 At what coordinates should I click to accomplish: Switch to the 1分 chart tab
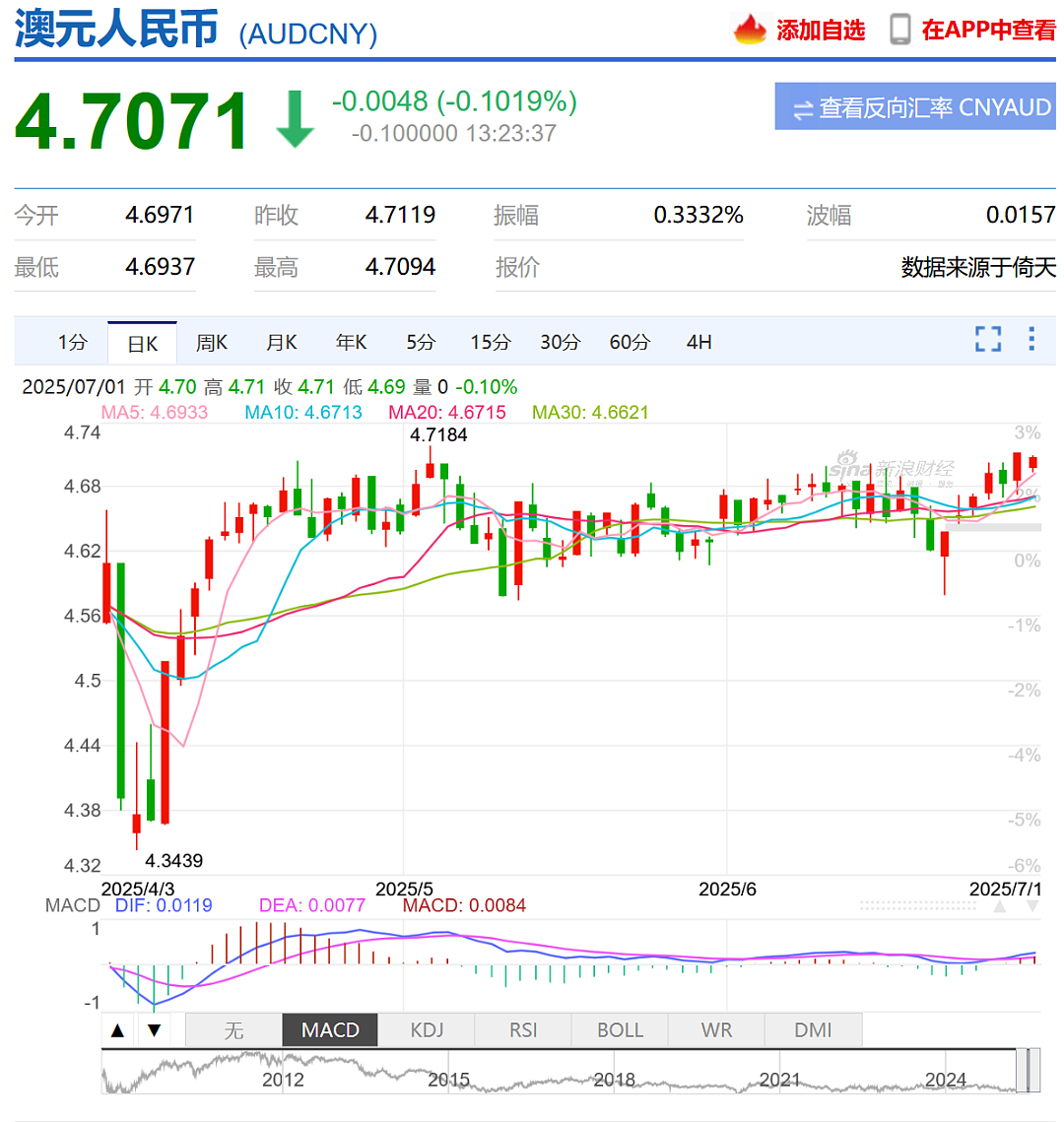(x=72, y=343)
